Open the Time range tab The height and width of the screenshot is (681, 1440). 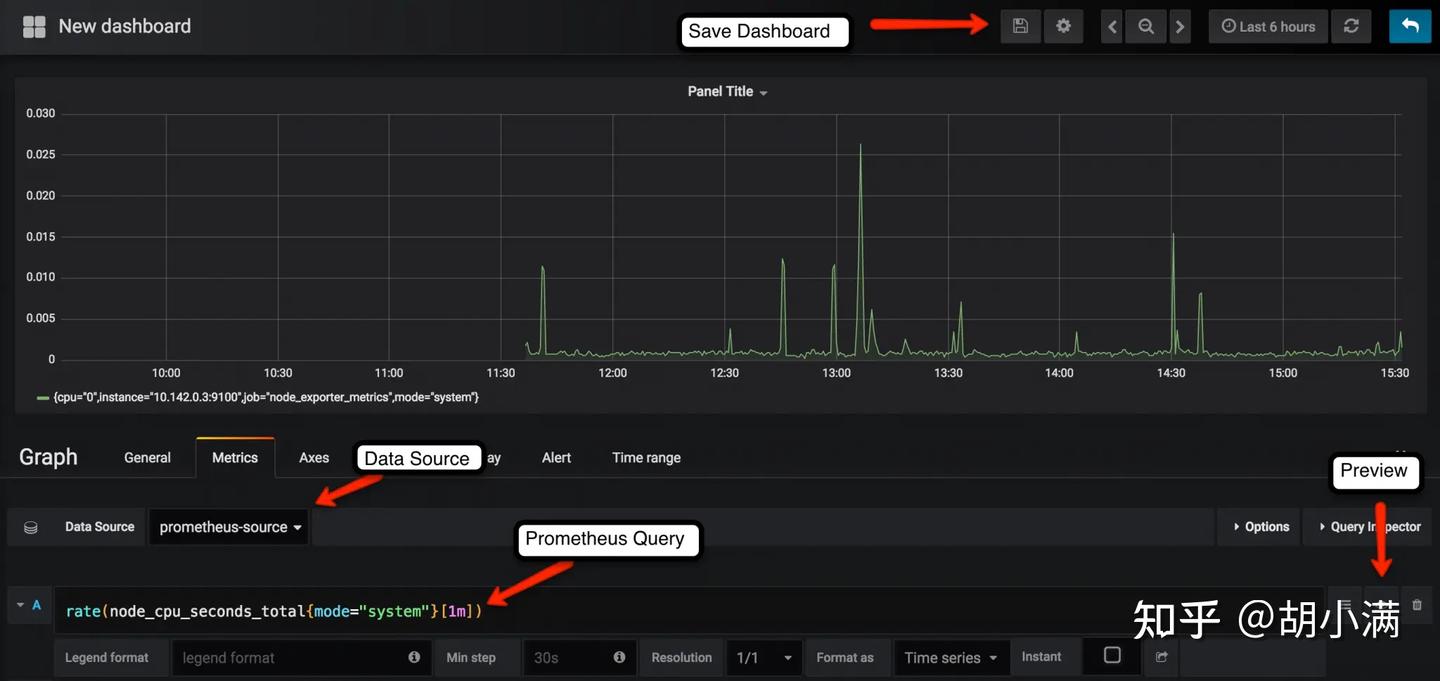point(646,457)
